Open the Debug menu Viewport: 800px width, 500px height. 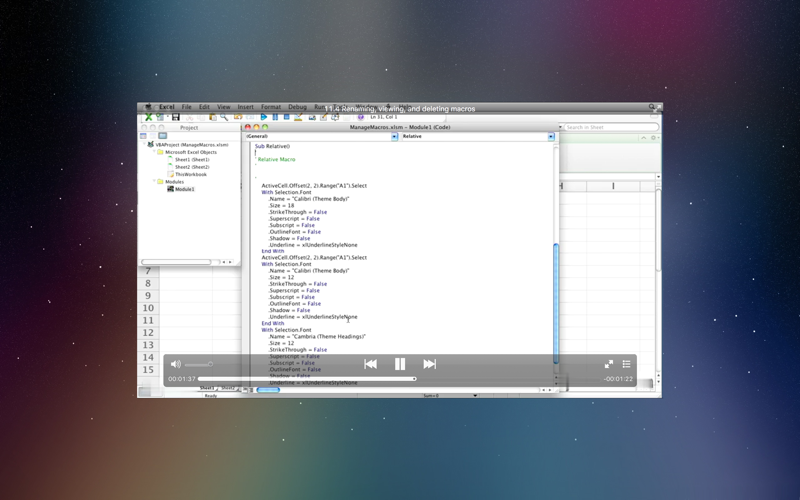coord(297,107)
